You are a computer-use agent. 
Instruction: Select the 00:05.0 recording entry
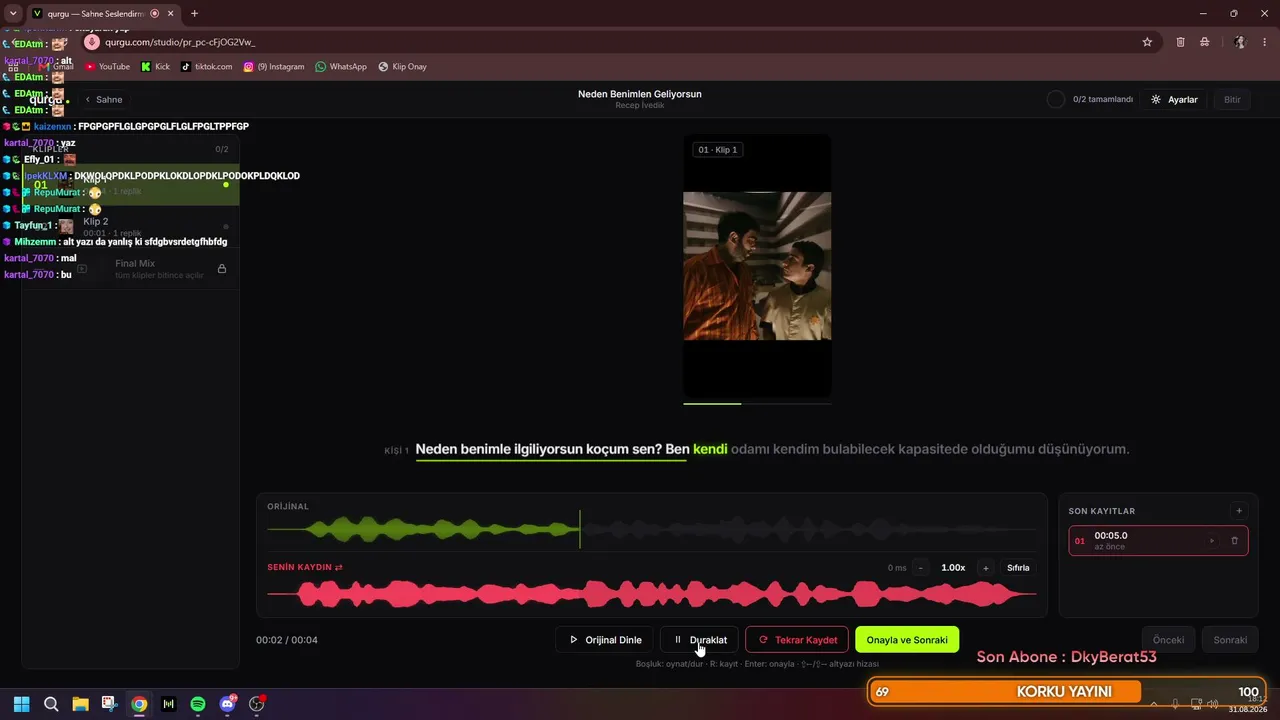coord(1158,541)
